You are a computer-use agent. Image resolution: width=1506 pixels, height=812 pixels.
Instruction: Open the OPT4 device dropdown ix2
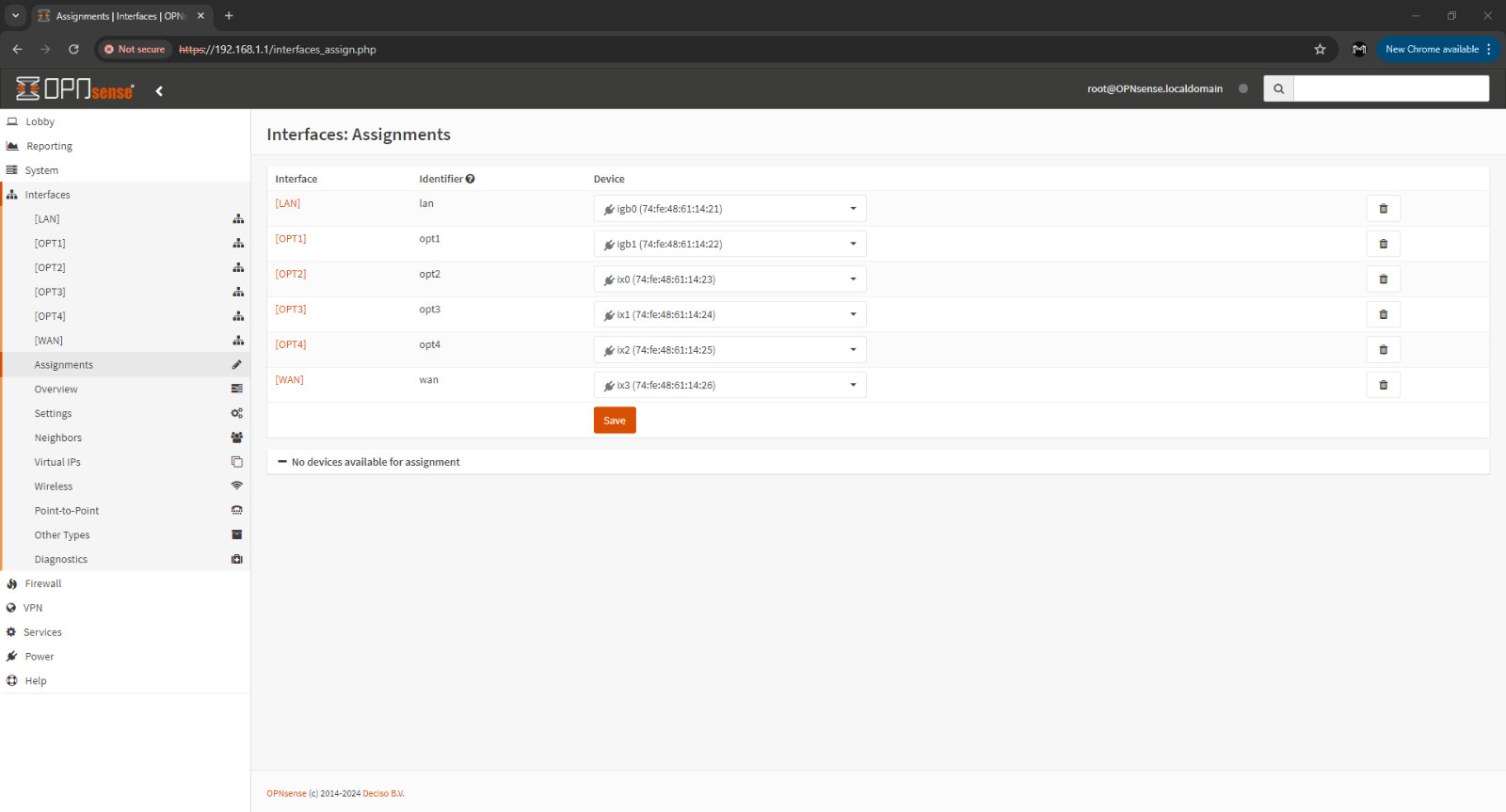click(729, 350)
